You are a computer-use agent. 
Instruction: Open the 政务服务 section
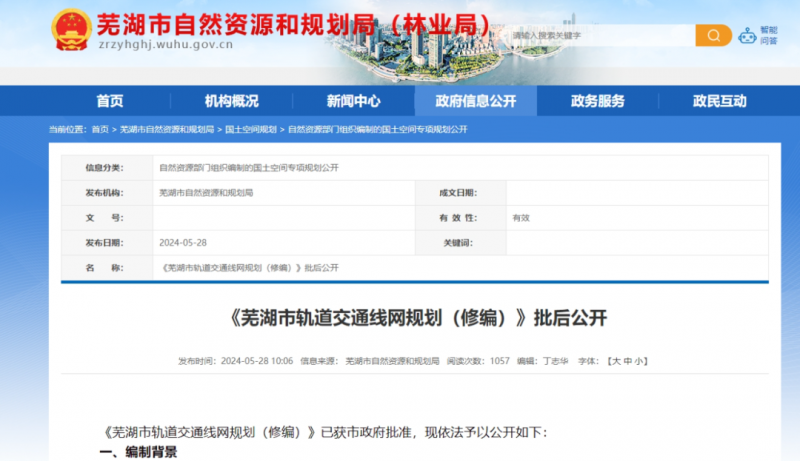click(x=598, y=101)
